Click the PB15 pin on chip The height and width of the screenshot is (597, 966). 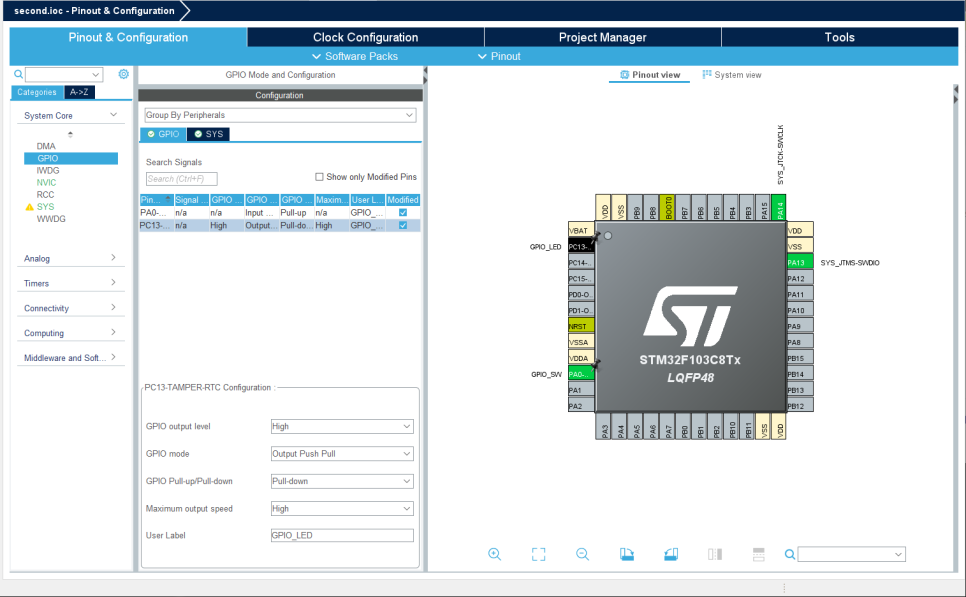[x=800, y=358]
